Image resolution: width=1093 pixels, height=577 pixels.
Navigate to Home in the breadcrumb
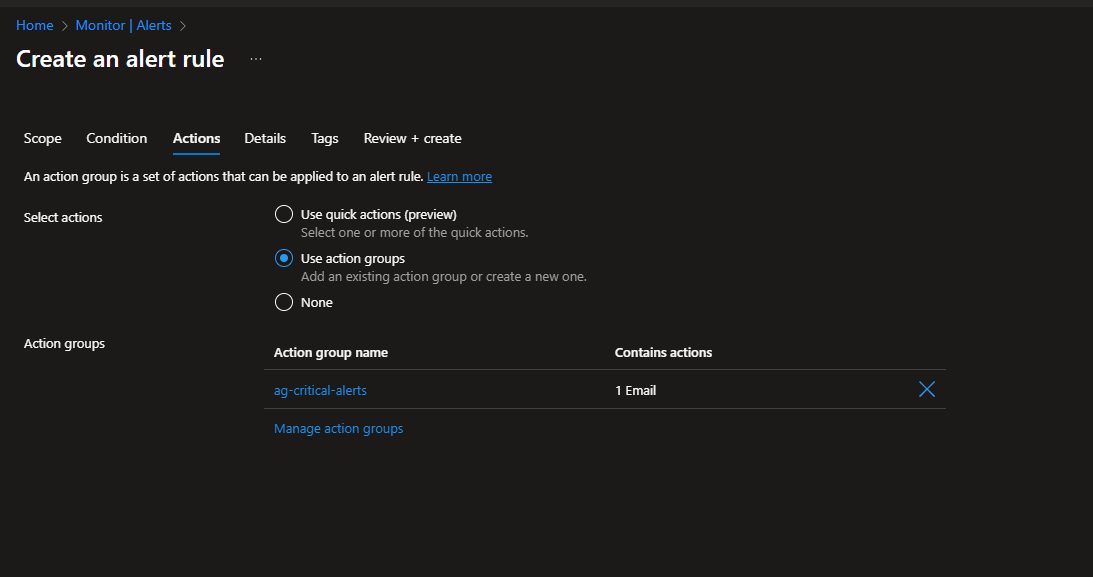pos(35,25)
